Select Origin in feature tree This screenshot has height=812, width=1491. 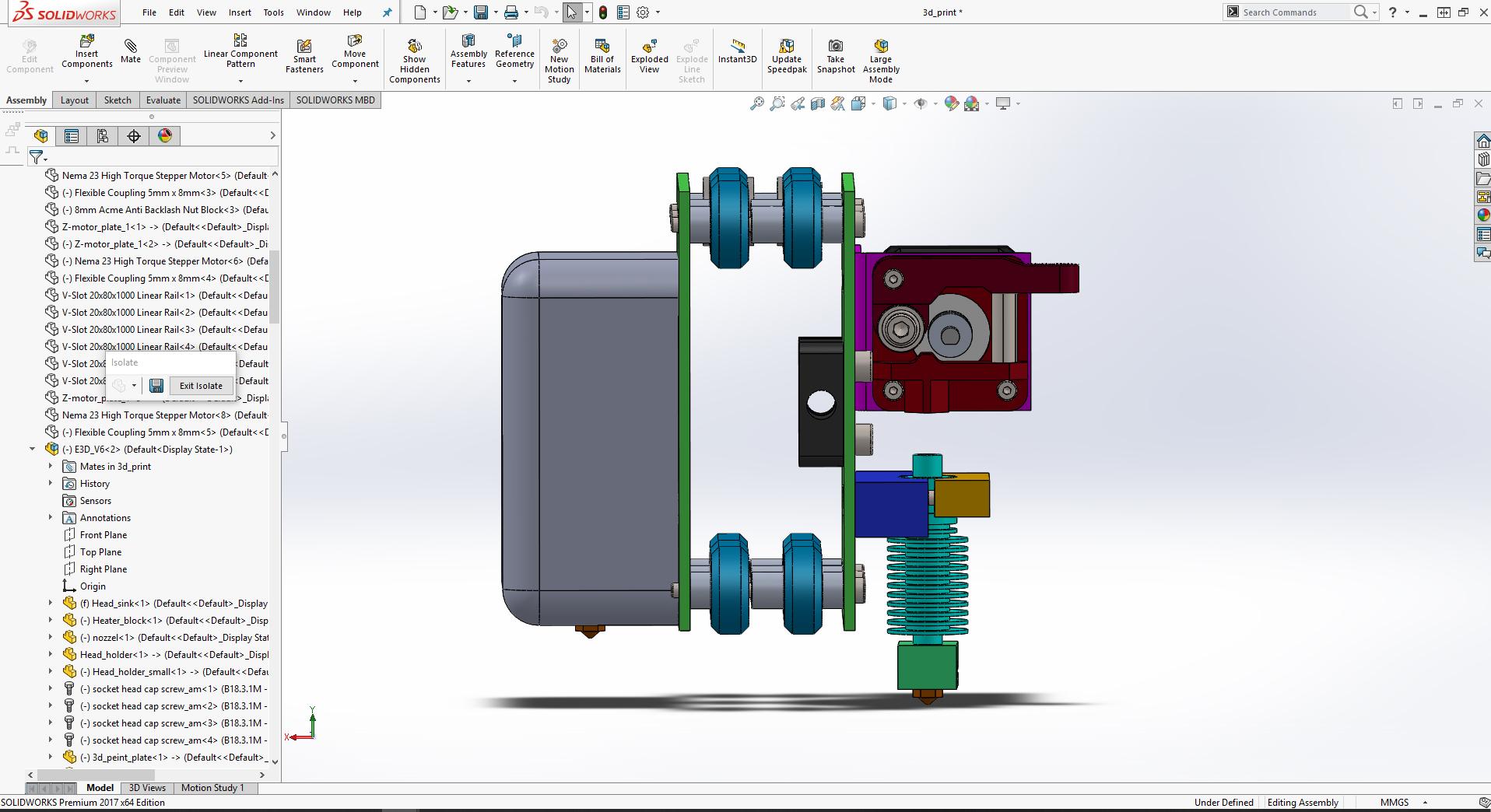pyautogui.click(x=93, y=586)
